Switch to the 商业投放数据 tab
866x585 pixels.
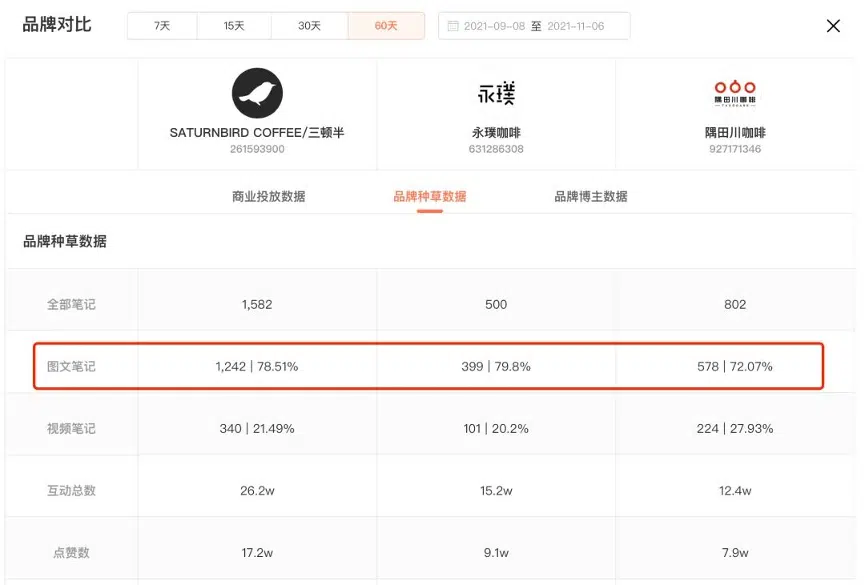(x=268, y=197)
